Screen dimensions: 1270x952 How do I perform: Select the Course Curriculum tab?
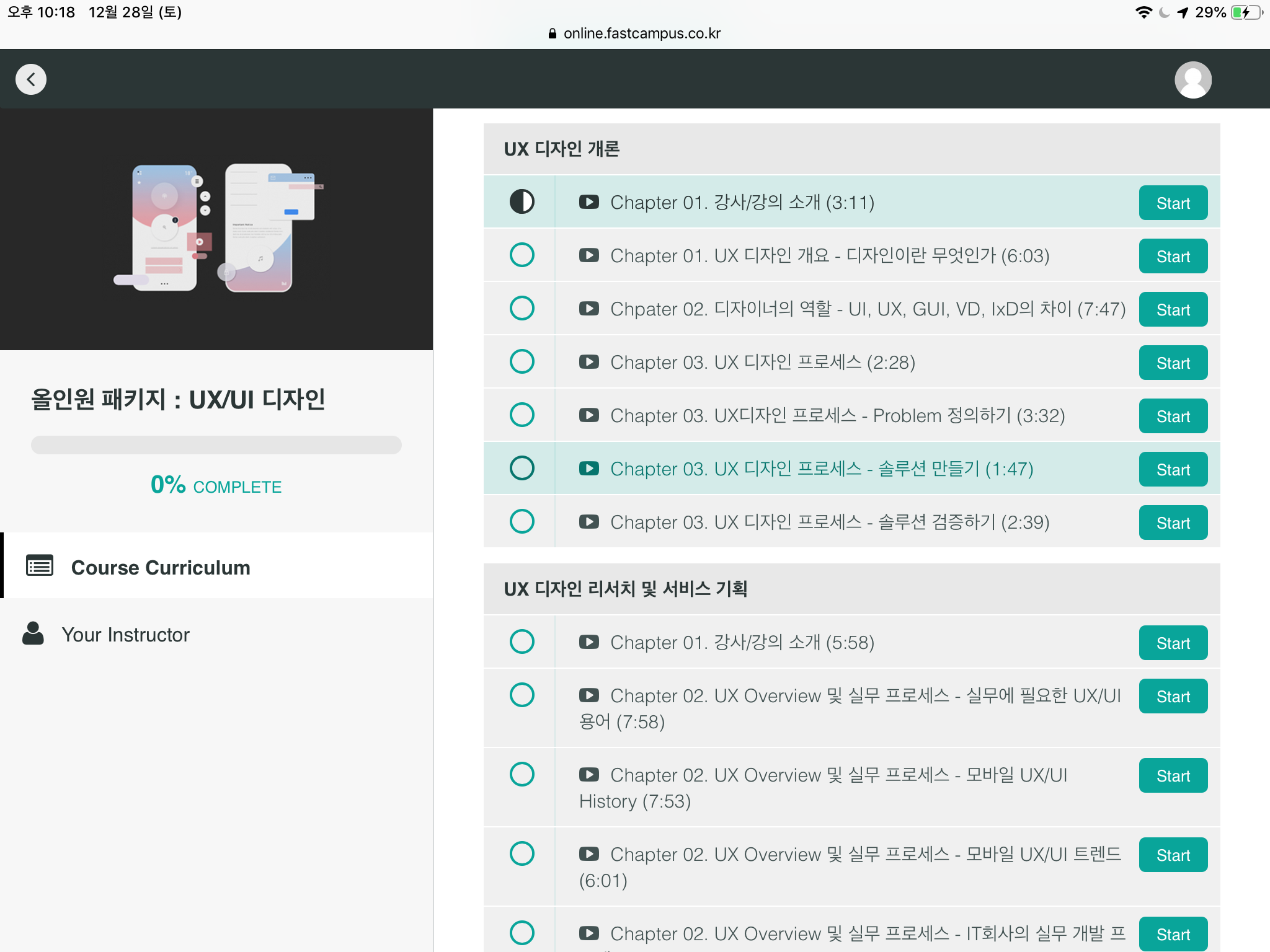[x=160, y=567]
